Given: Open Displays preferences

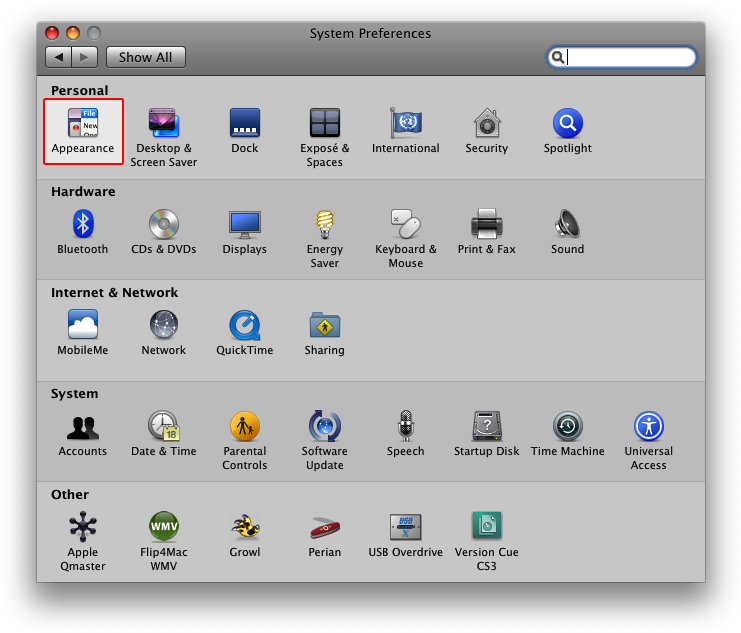Looking at the screenshot, I should pyautogui.click(x=244, y=232).
